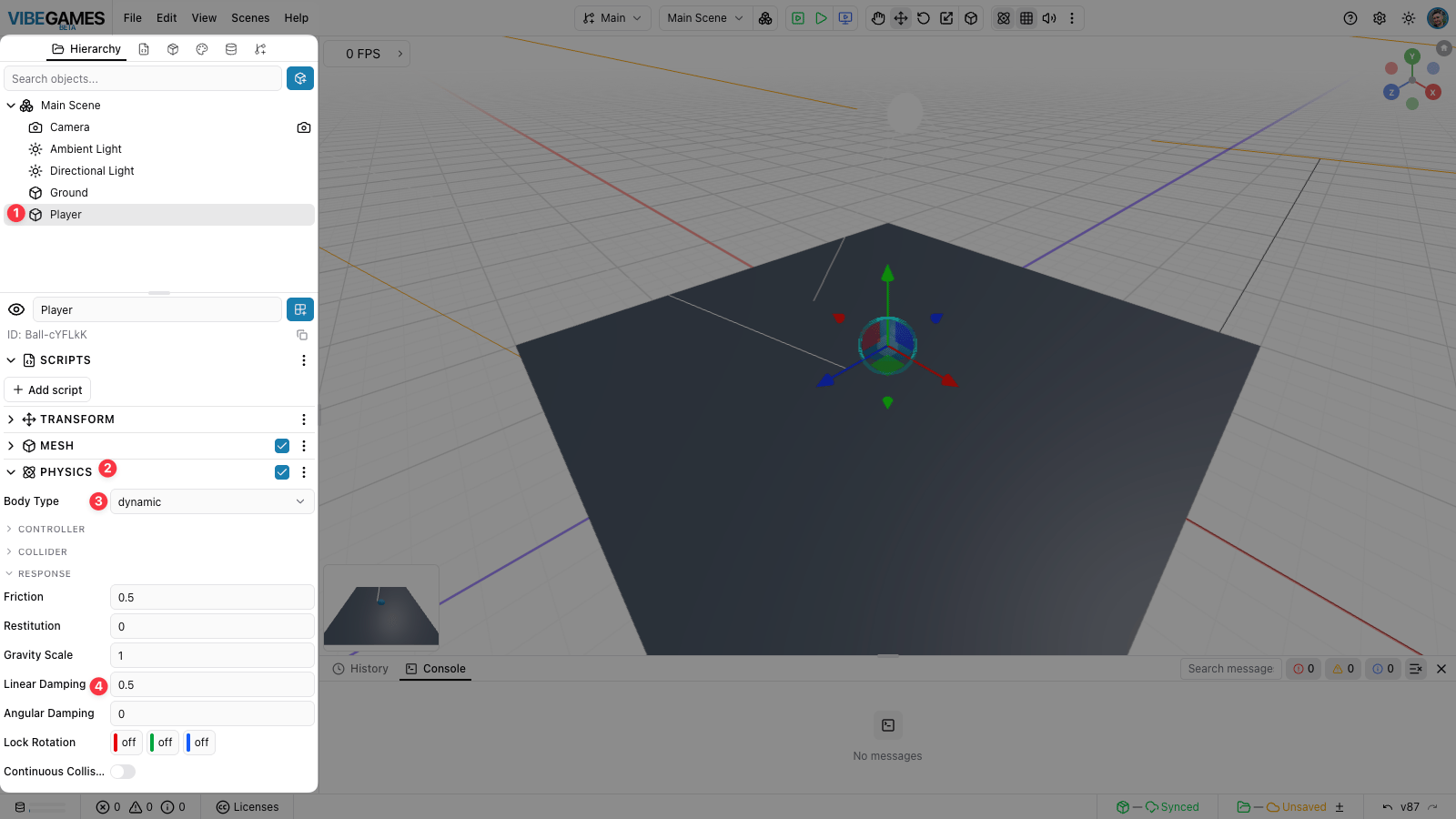Click the blue monitor play icon
This screenshot has width=1456, height=819.
coord(845,18)
